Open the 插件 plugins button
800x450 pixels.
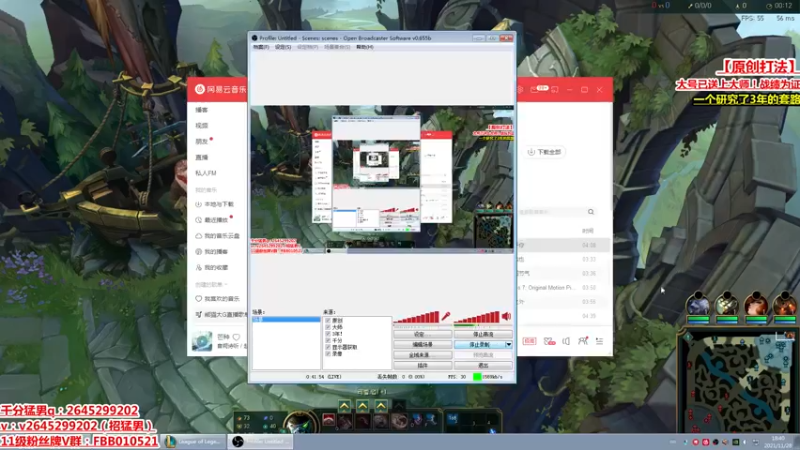pyautogui.click(x=422, y=365)
